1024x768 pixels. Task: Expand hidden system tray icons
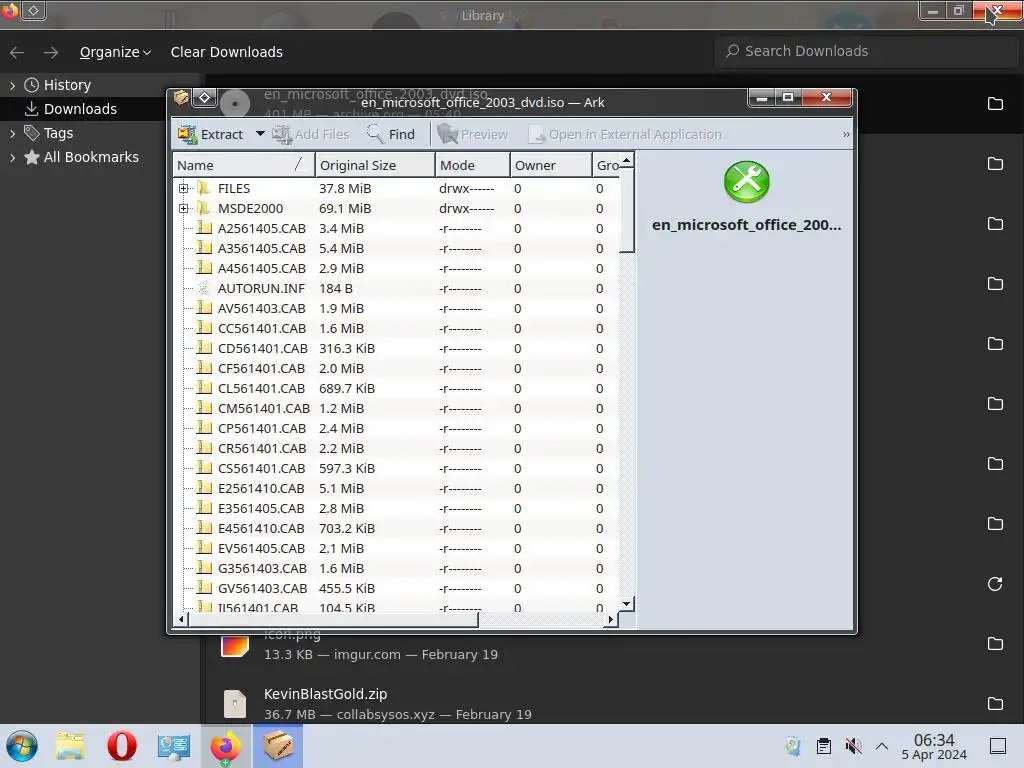coord(882,746)
